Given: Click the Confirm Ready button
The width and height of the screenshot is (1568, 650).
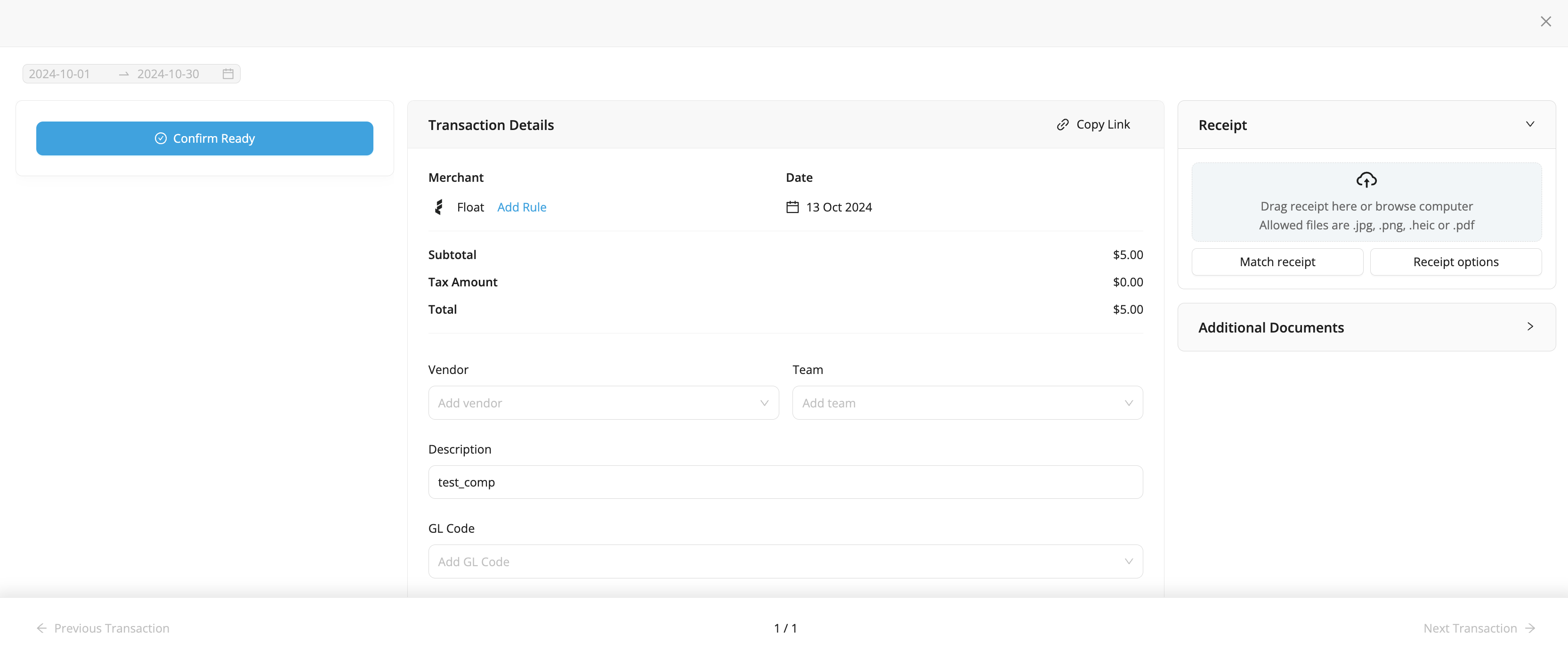Looking at the screenshot, I should tap(204, 138).
